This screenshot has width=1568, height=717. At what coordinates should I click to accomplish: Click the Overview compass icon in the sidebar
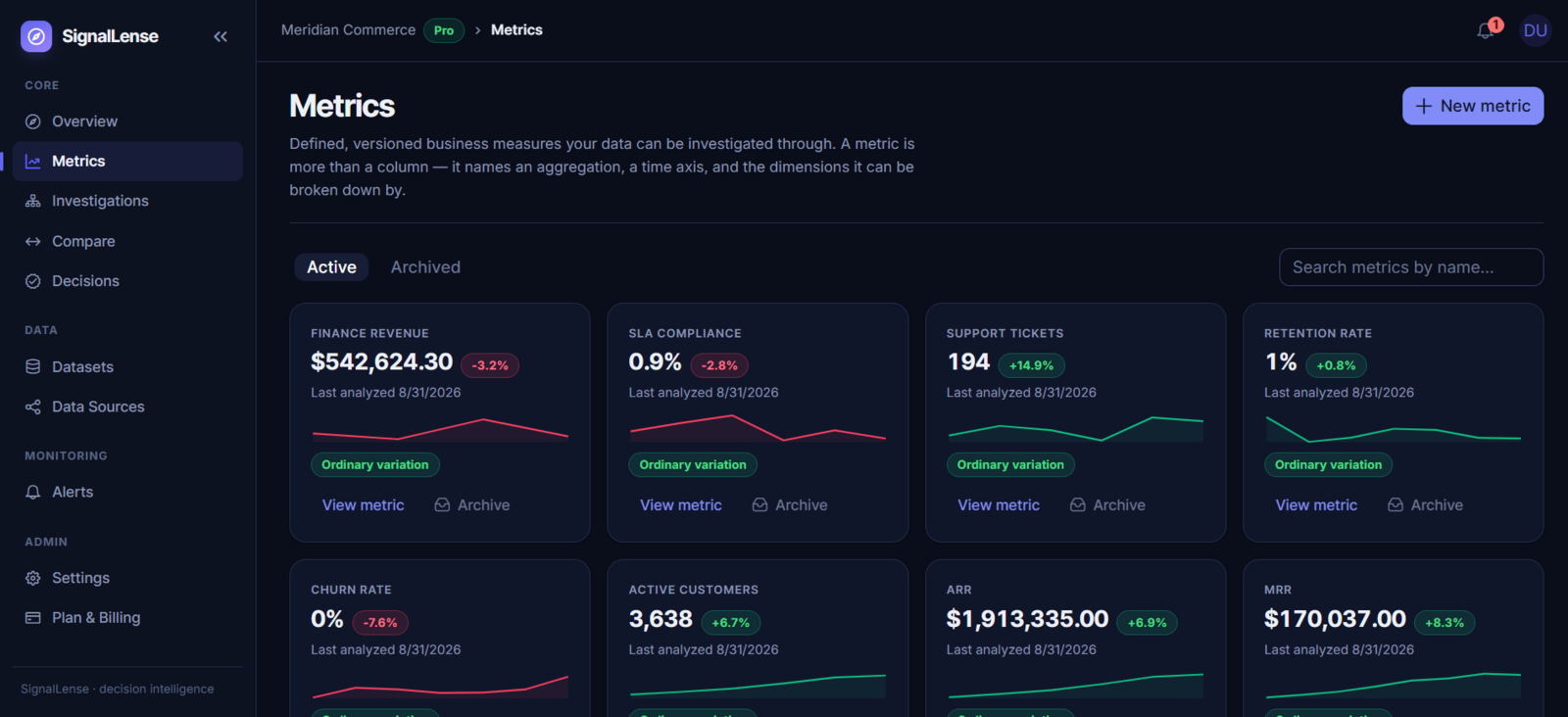point(33,121)
